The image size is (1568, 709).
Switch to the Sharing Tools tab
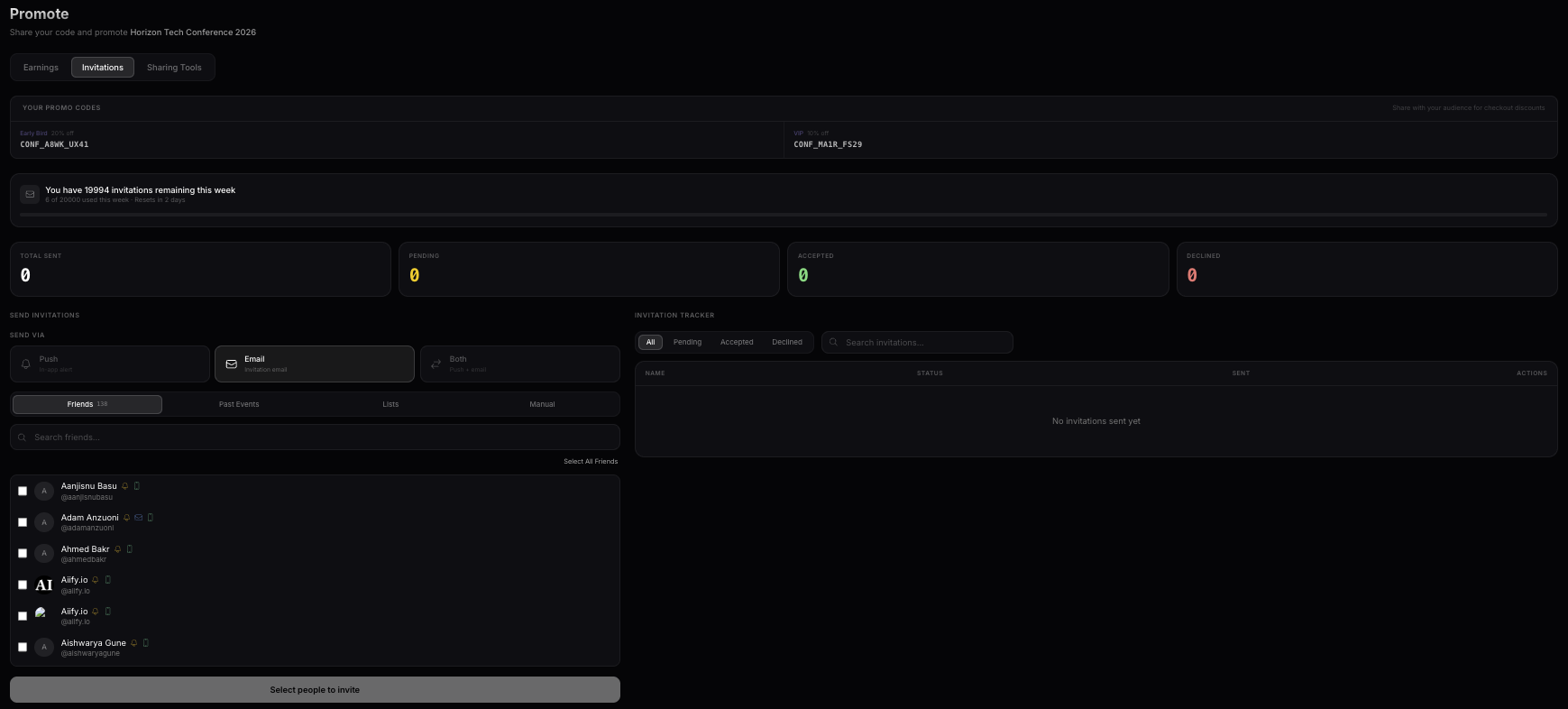(x=174, y=68)
